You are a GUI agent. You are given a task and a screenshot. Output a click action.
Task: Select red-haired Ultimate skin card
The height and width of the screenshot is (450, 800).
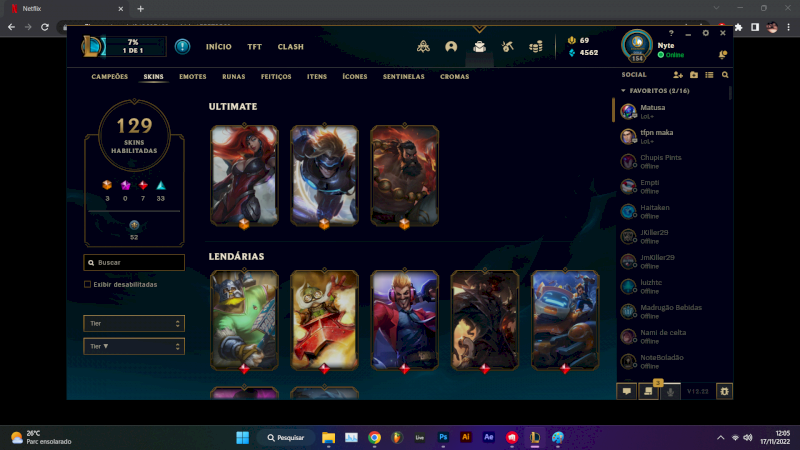(x=244, y=175)
